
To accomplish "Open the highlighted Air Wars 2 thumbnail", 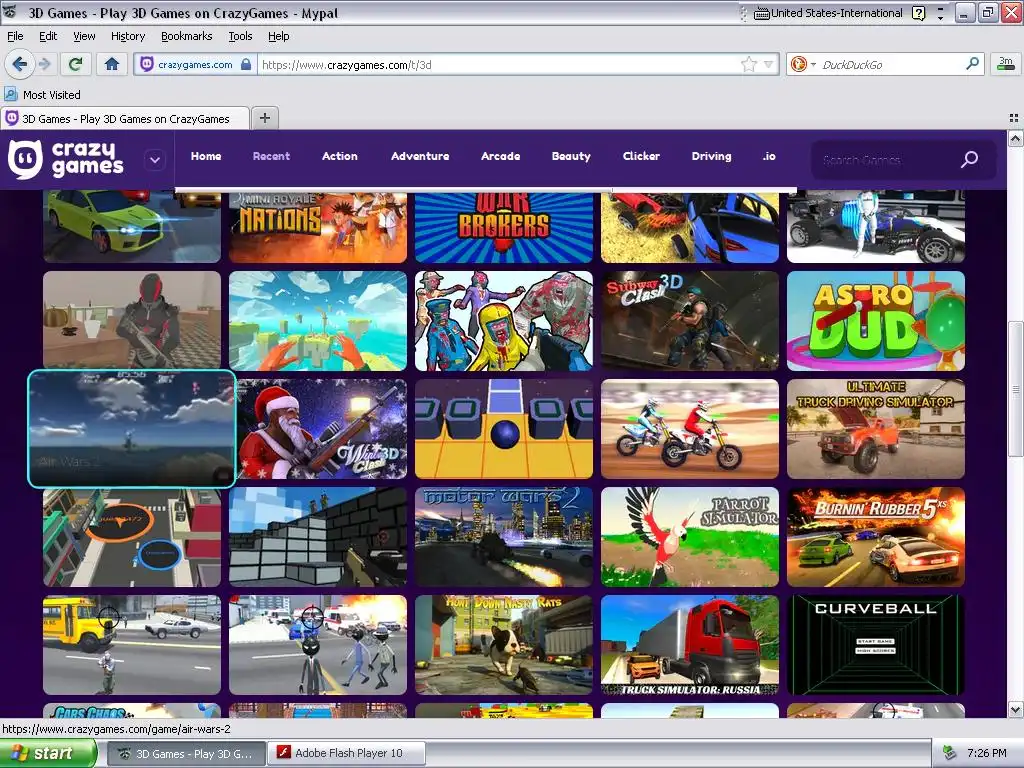I will (x=131, y=428).
